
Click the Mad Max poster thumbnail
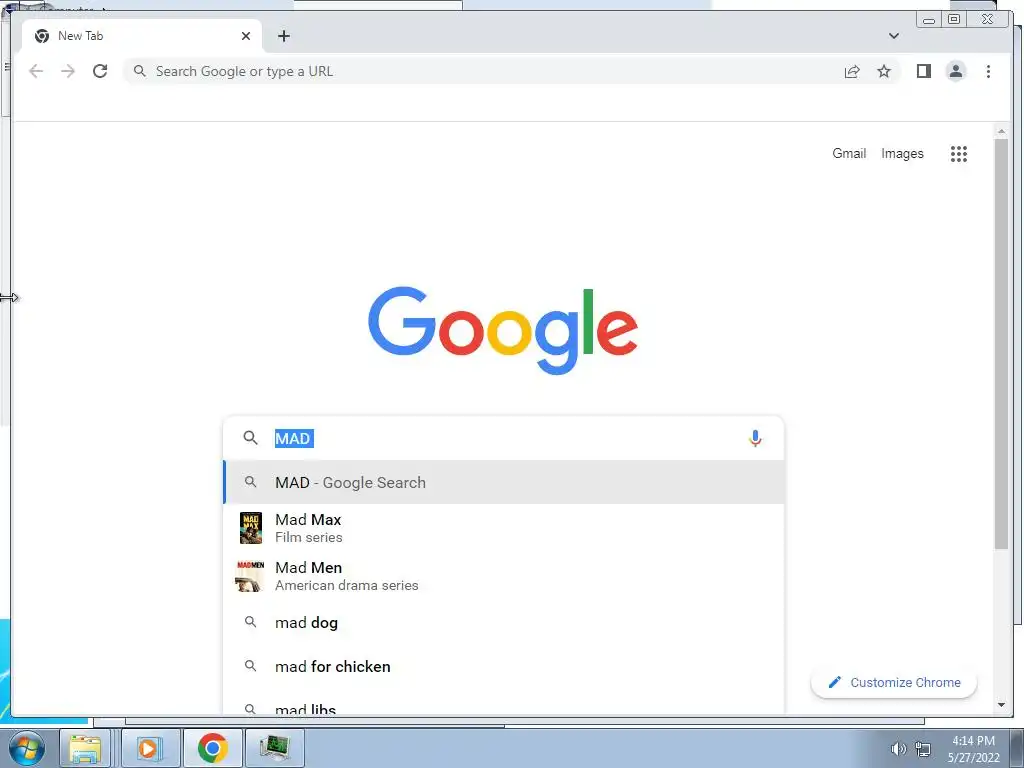(251, 528)
